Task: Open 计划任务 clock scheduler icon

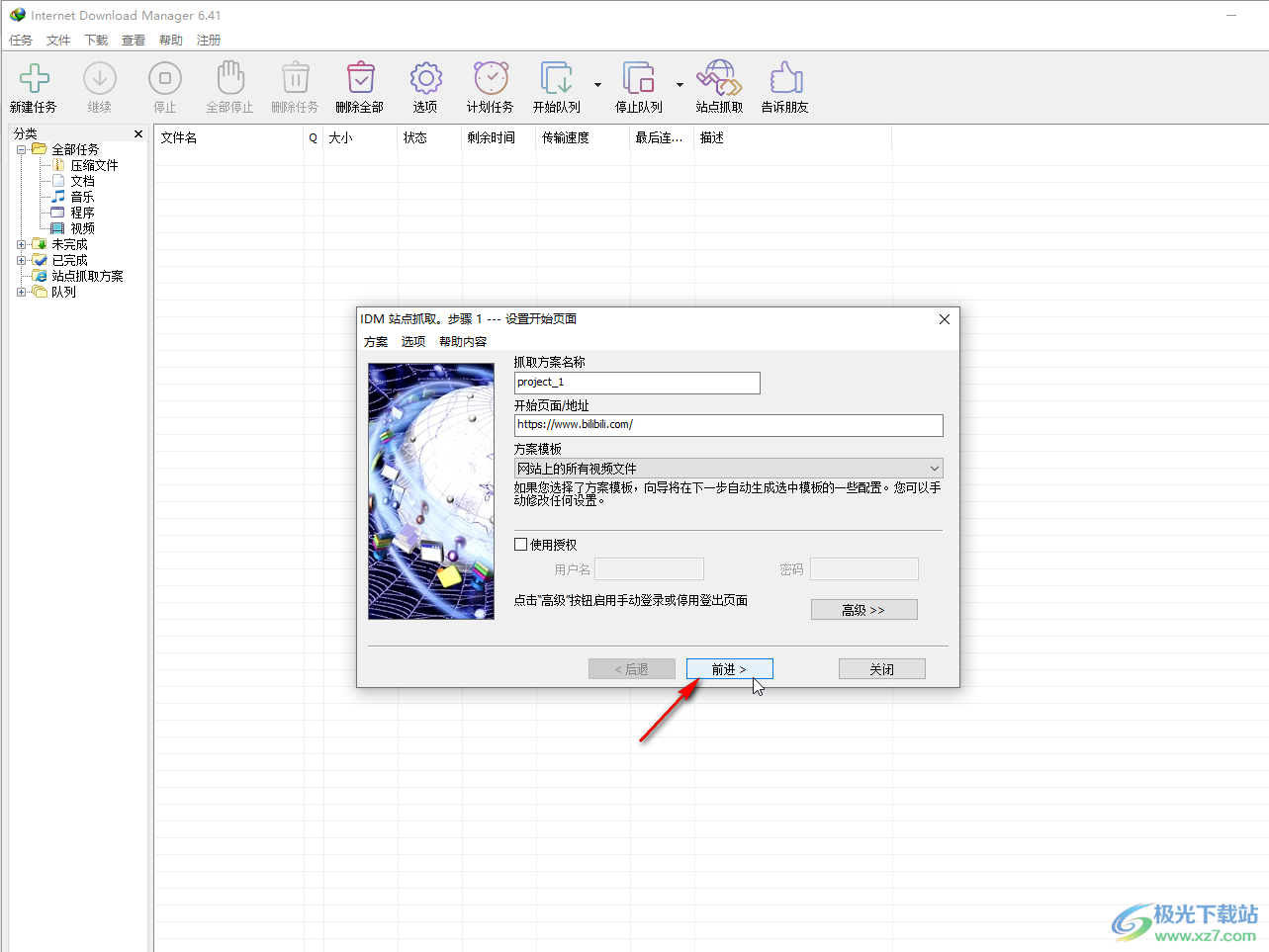Action: 492,78
